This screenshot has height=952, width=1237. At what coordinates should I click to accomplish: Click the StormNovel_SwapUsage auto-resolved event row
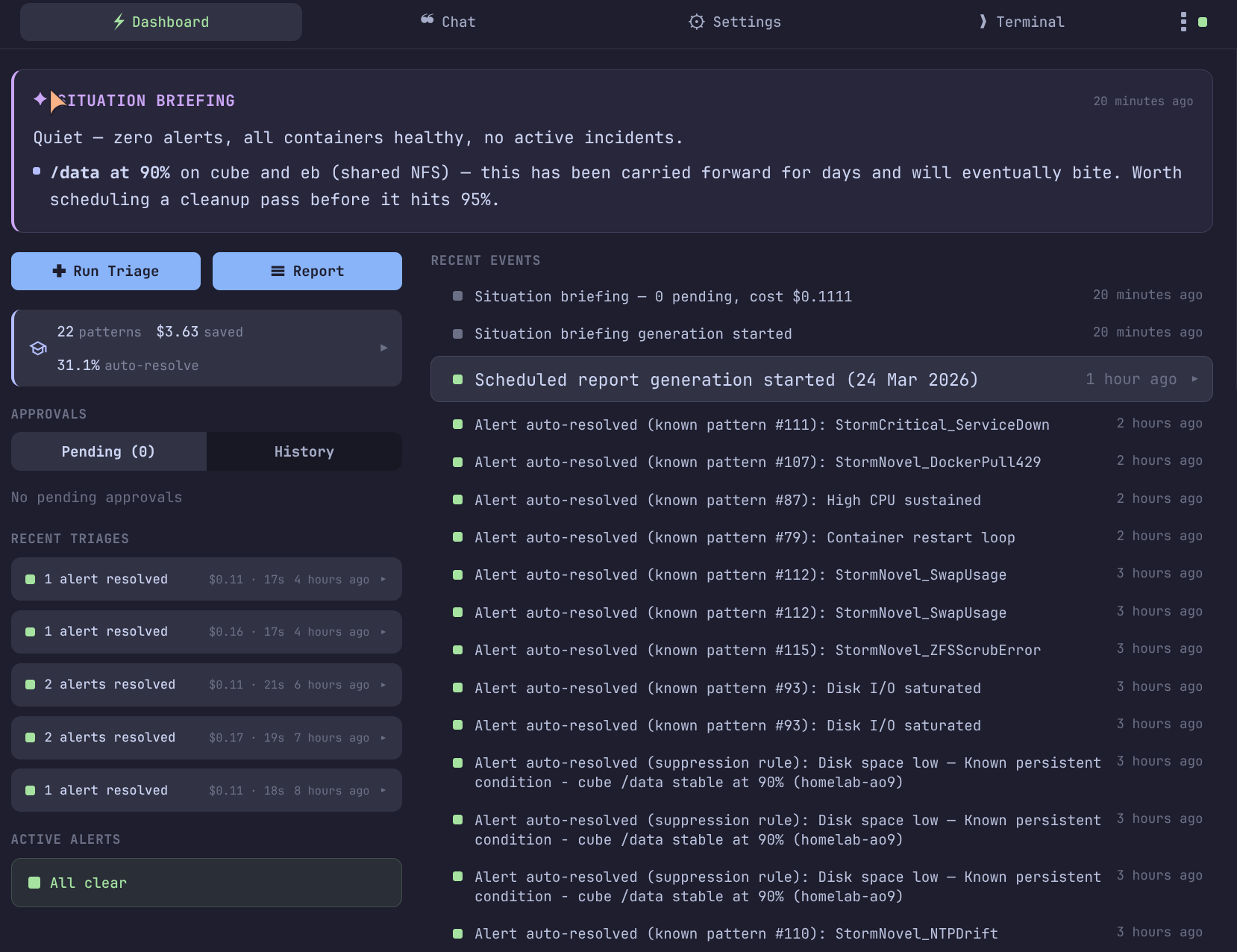[x=739, y=574]
